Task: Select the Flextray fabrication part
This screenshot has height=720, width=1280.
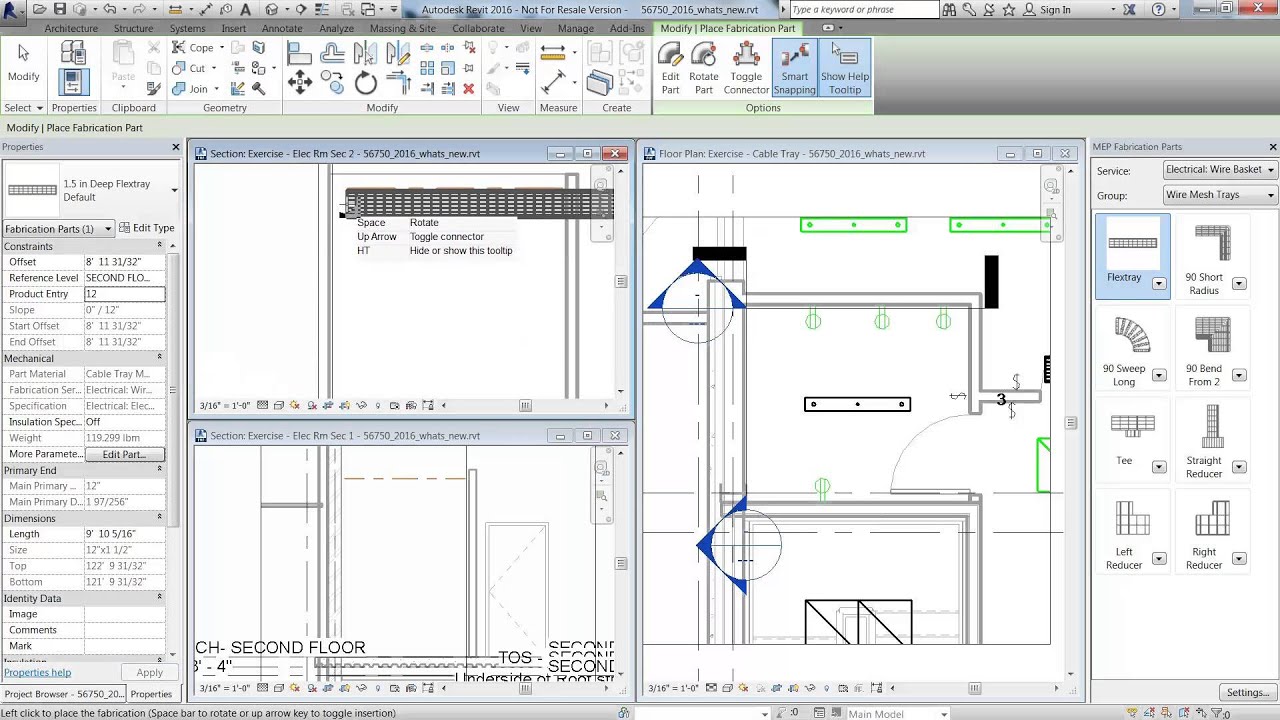Action: tap(1132, 256)
